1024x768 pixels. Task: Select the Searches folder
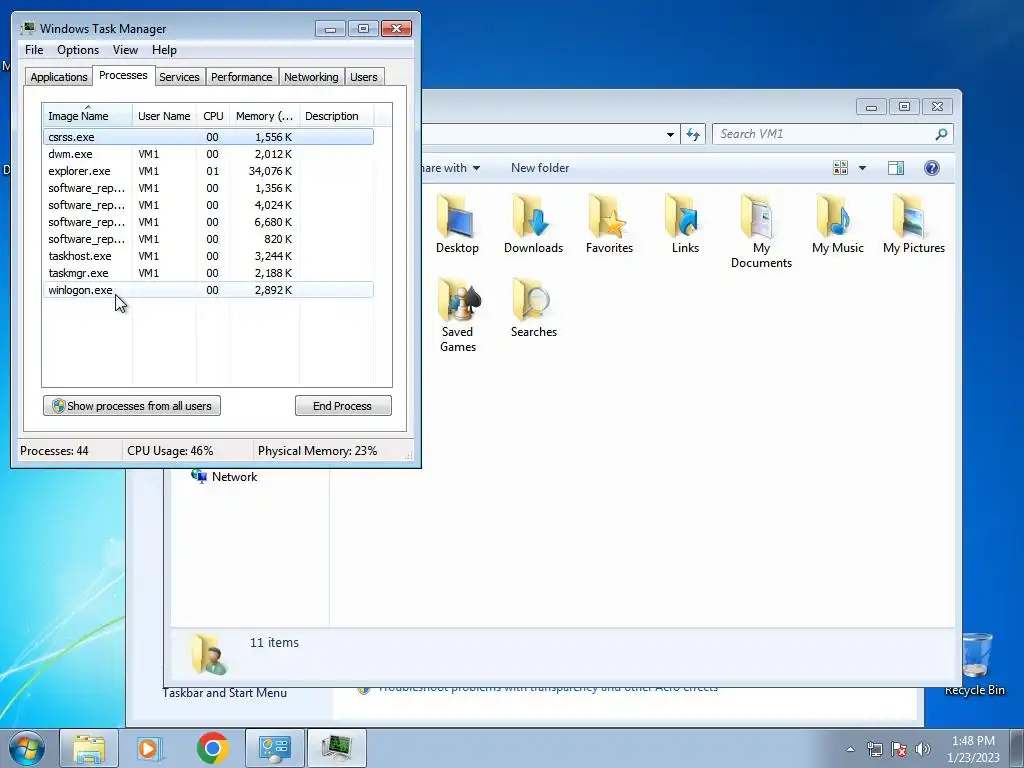pos(534,308)
